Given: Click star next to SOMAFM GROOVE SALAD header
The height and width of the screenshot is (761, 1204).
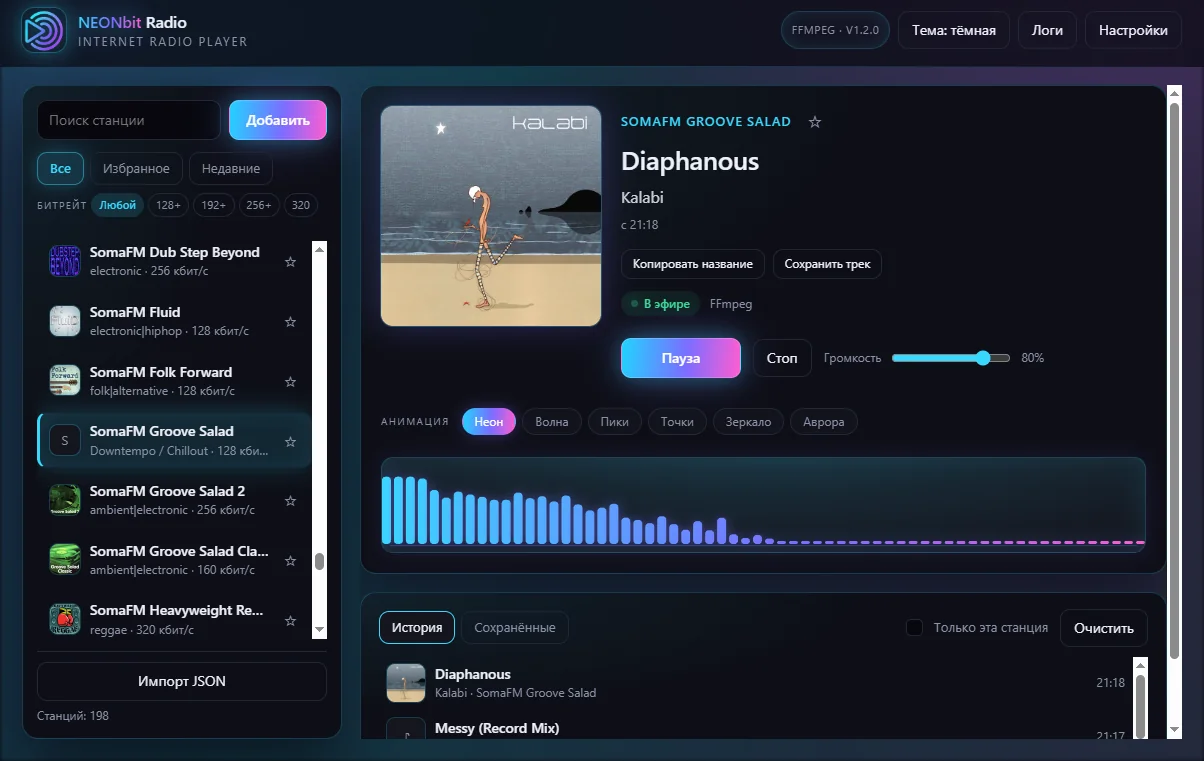Looking at the screenshot, I should [x=815, y=122].
